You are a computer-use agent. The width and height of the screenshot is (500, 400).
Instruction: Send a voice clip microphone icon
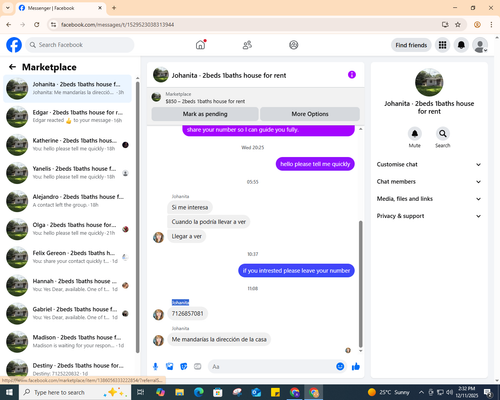pos(155,367)
